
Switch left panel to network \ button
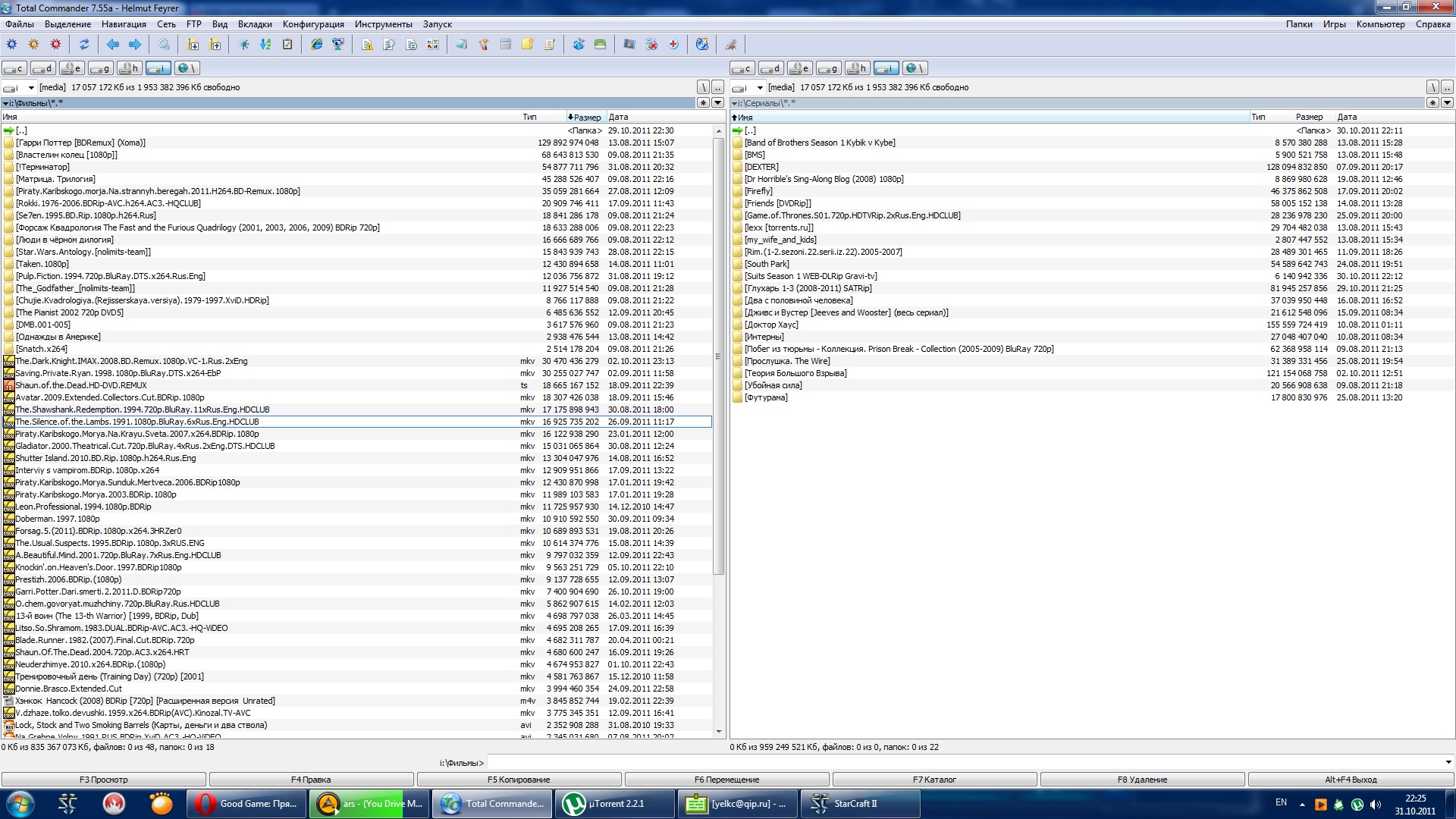coord(187,68)
